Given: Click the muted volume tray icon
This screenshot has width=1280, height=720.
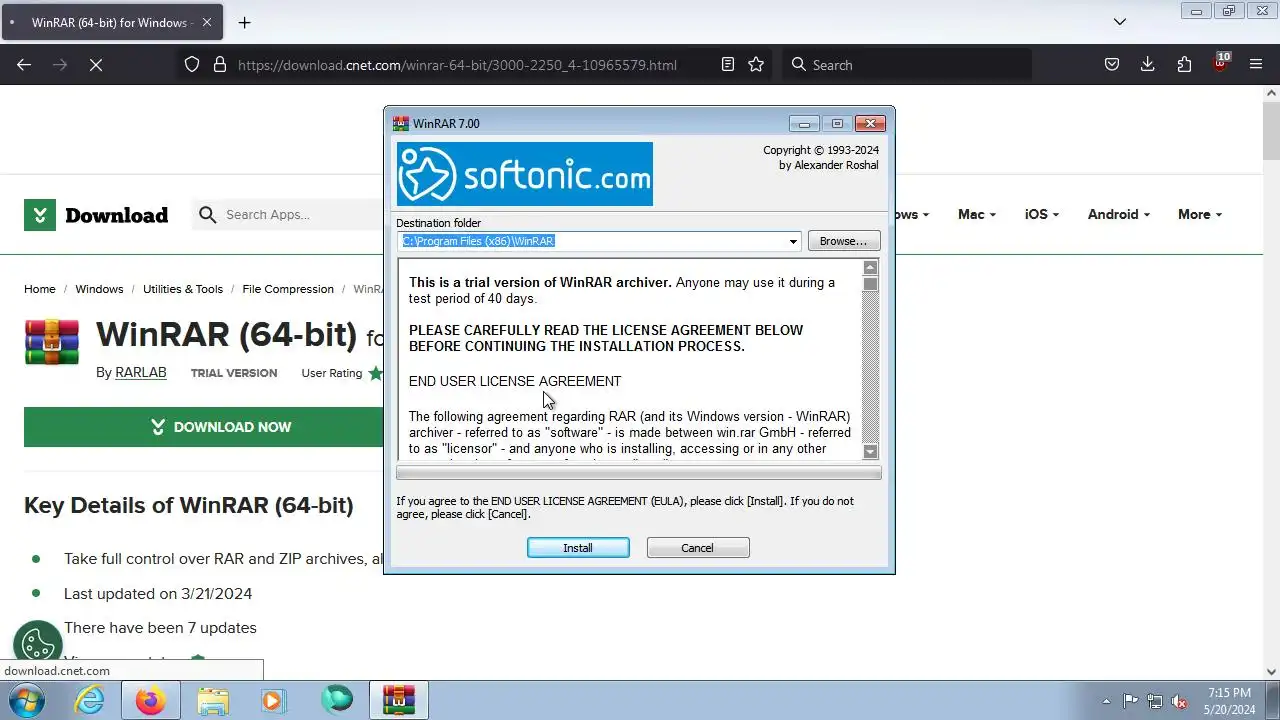Looking at the screenshot, I should coord(1180,701).
